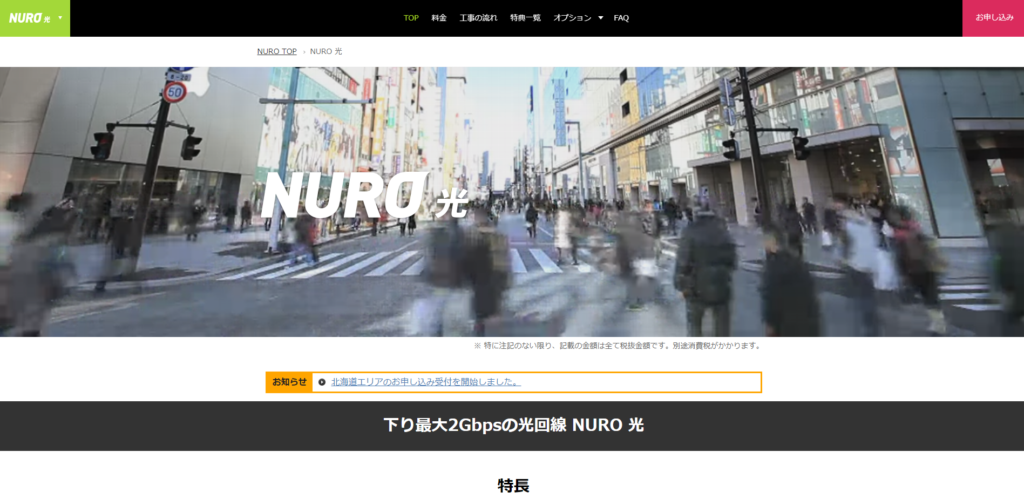The height and width of the screenshot is (499, 1024).
Task: Select the NURO 光 breadcrumb text
Action: click(x=326, y=52)
